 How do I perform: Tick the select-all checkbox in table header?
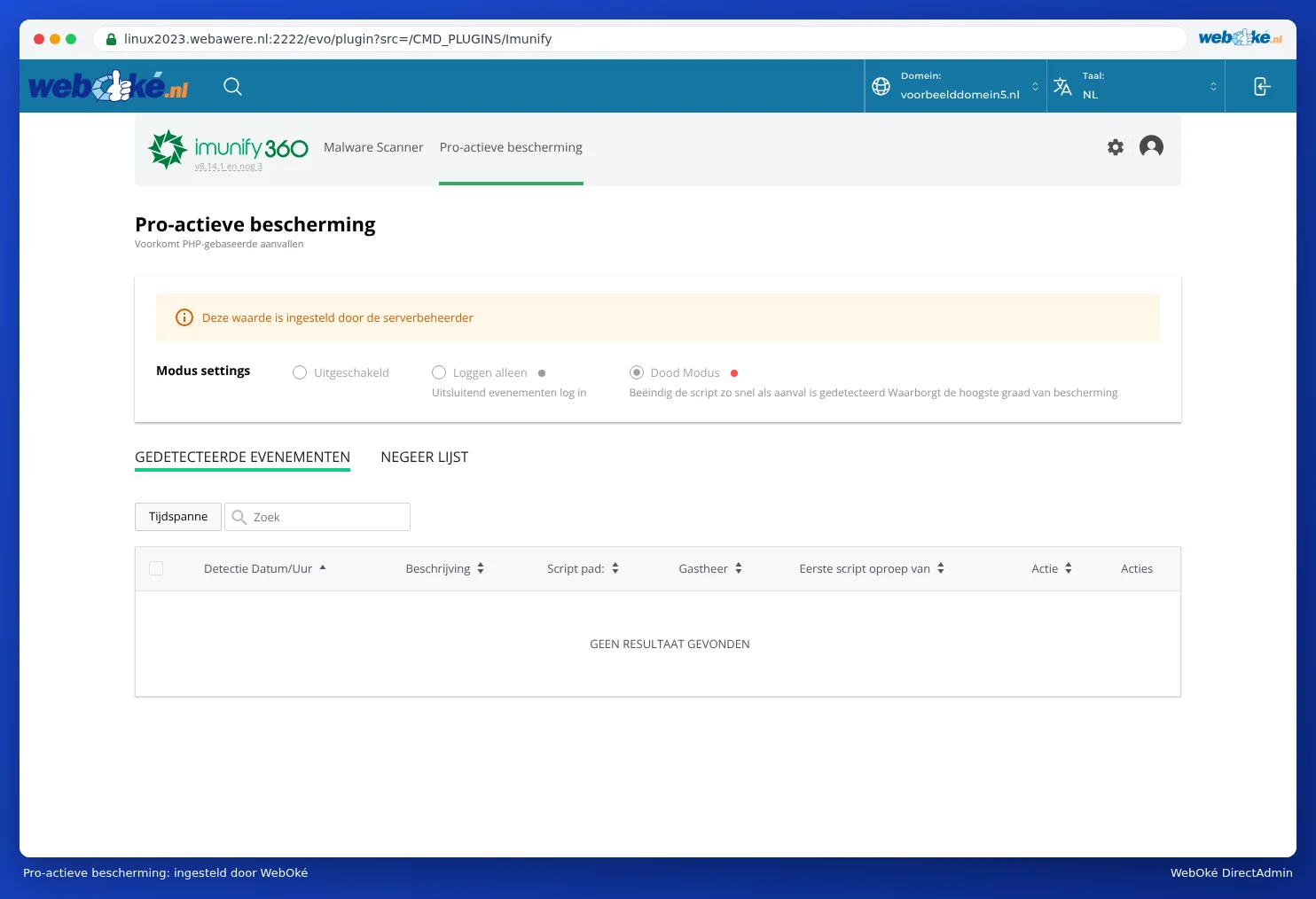156,568
